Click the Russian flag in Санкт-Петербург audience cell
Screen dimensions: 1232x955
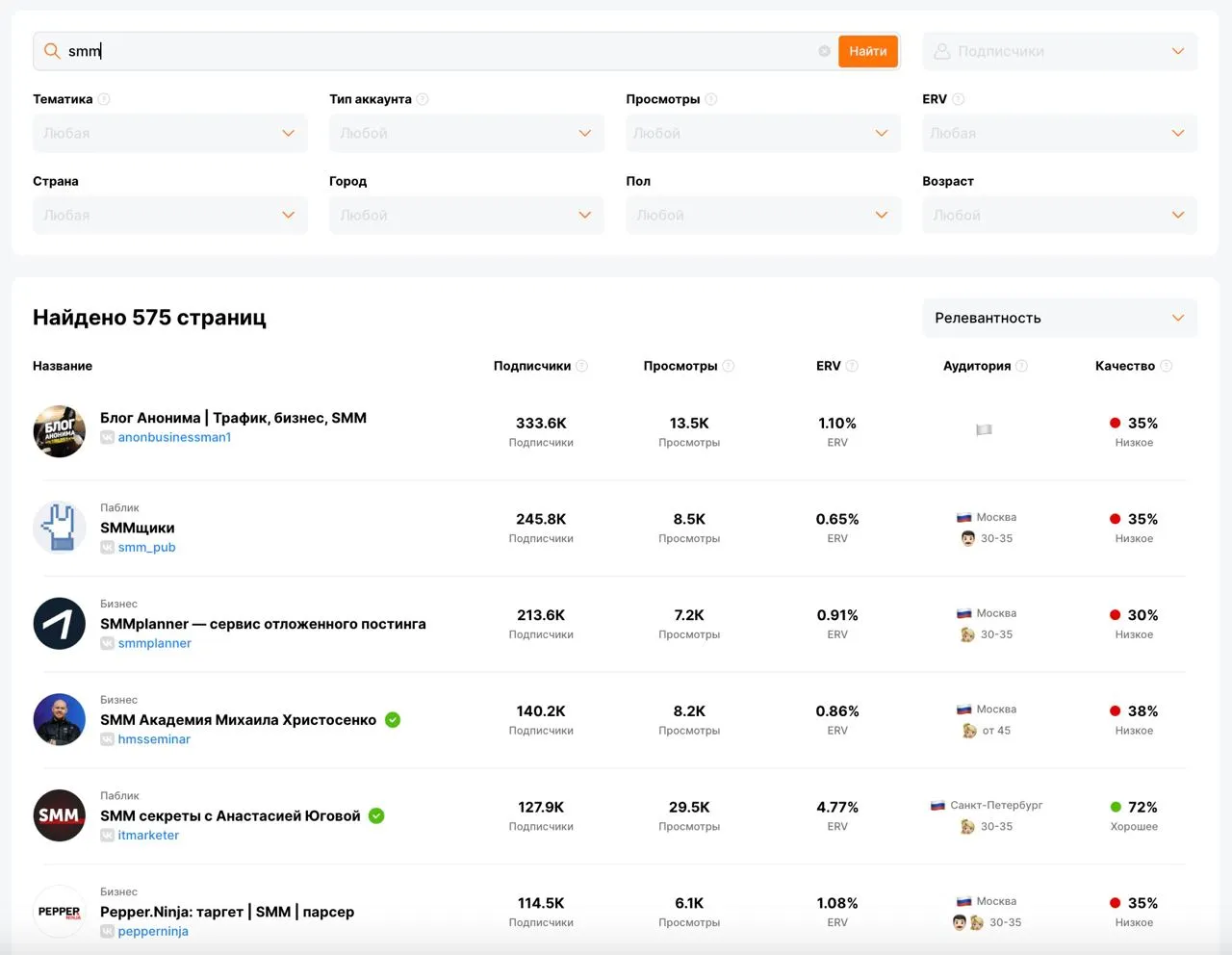(x=938, y=806)
